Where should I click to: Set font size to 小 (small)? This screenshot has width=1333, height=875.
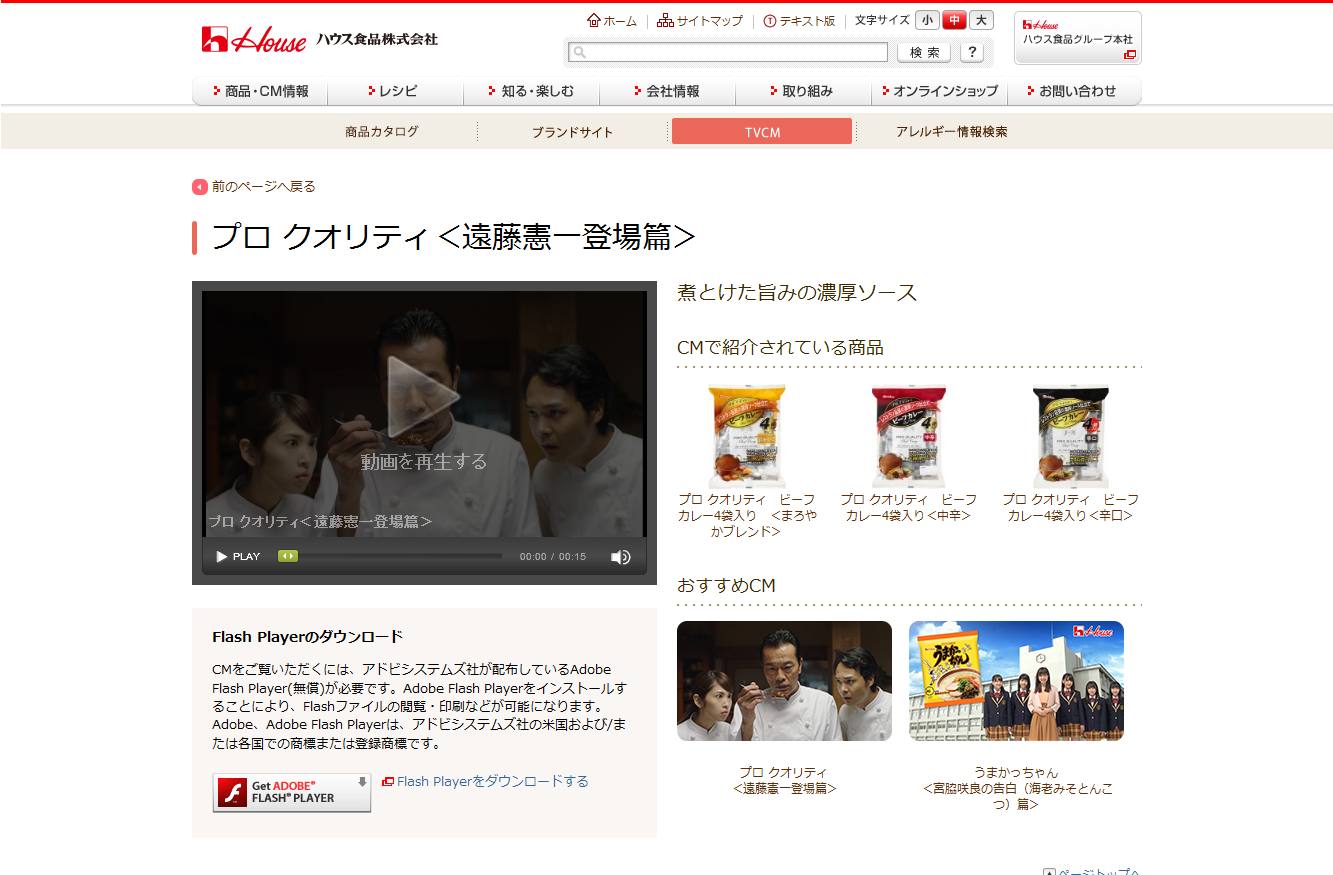click(927, 20)
